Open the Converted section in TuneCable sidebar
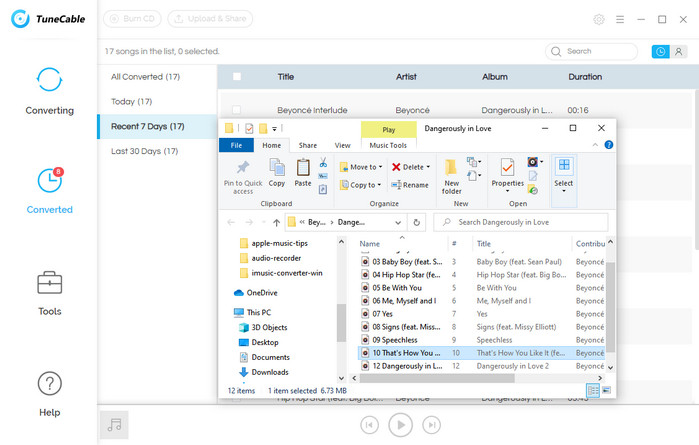This screenshot has width=699, height=445. 49,191
